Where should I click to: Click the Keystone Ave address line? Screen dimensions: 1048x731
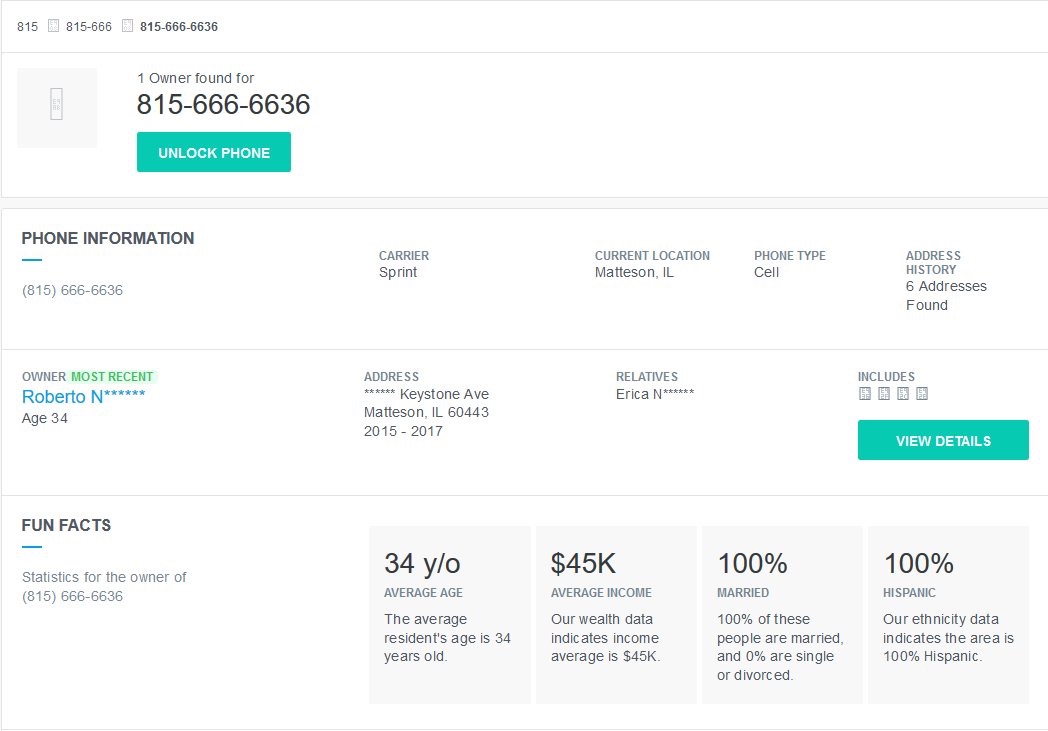click(426, 394)
